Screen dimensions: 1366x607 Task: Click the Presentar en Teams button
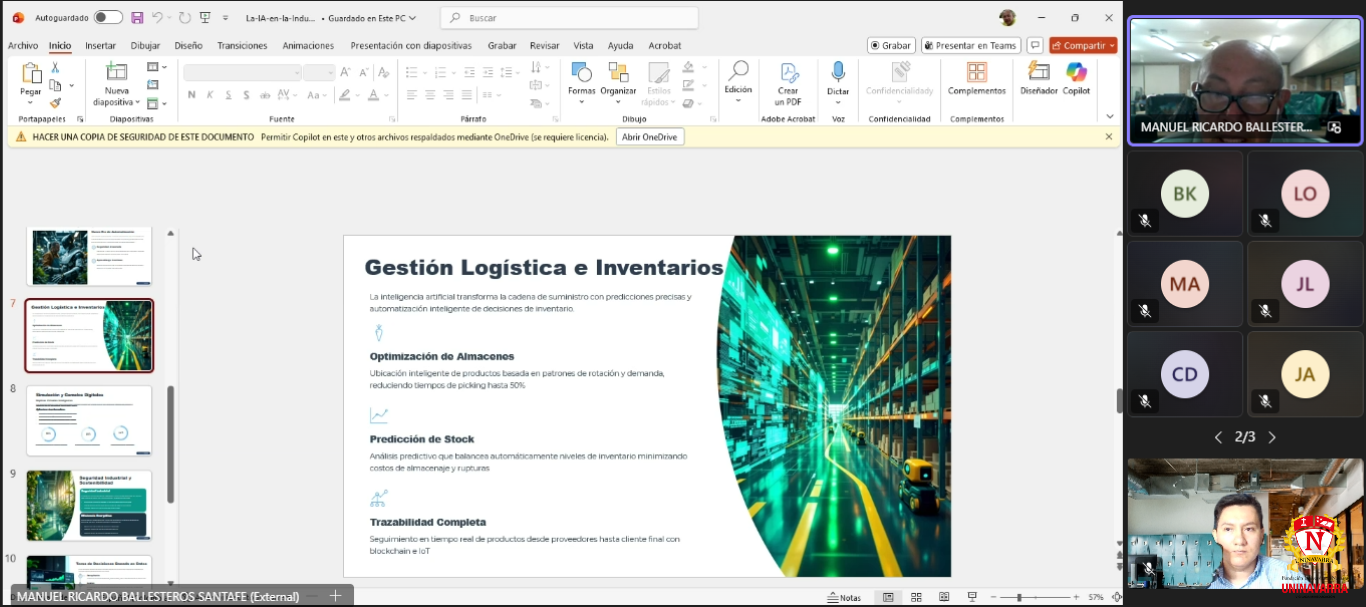969,46
